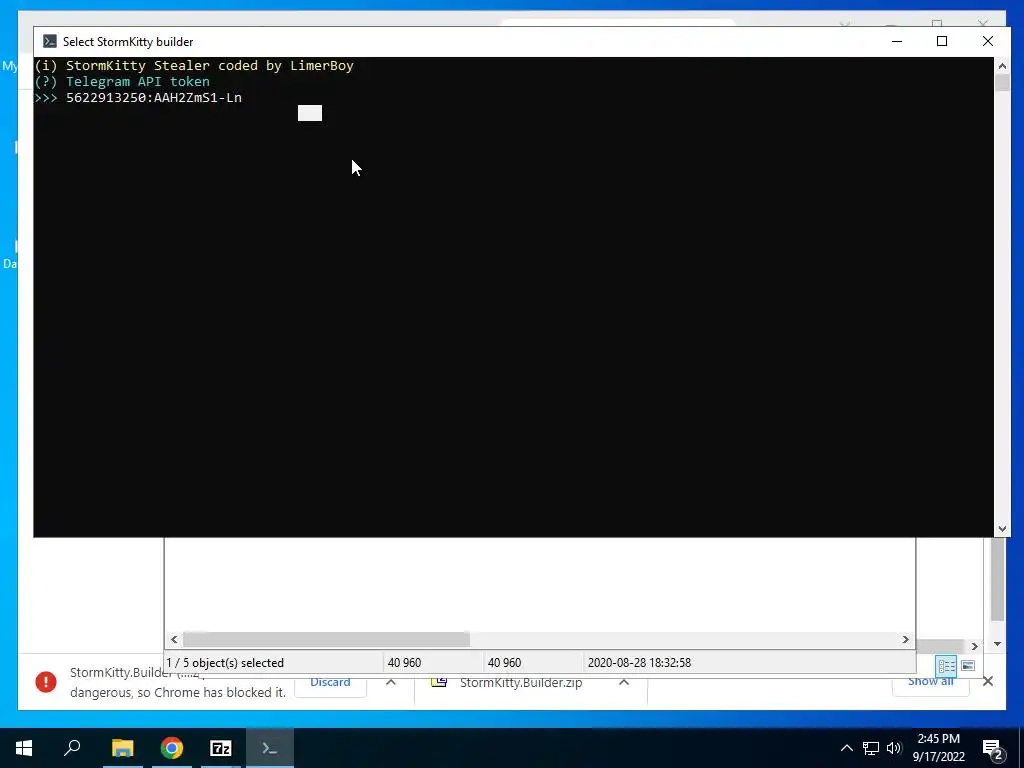Click the 7-Zip horizontal scrollbar thumb
The width and height of the screenshot is (1024, 768).
coord(326,639)
